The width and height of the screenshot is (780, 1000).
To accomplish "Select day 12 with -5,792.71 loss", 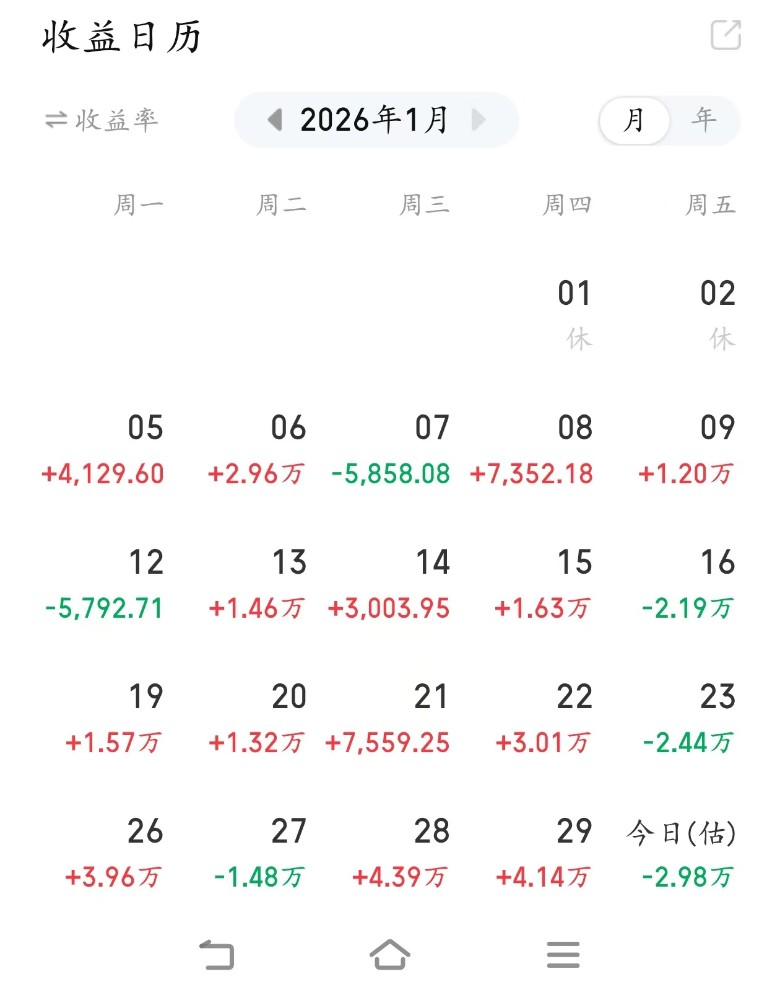I will (104, 585).
